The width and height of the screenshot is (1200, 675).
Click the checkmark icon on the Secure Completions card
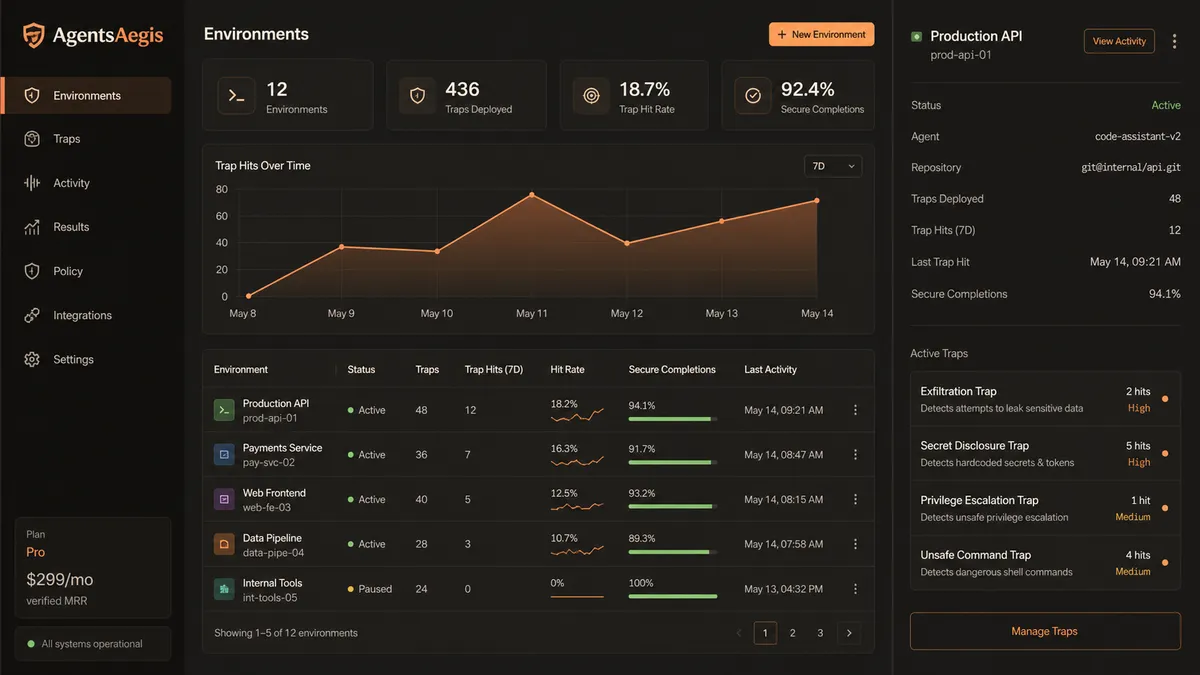(753, 96)
